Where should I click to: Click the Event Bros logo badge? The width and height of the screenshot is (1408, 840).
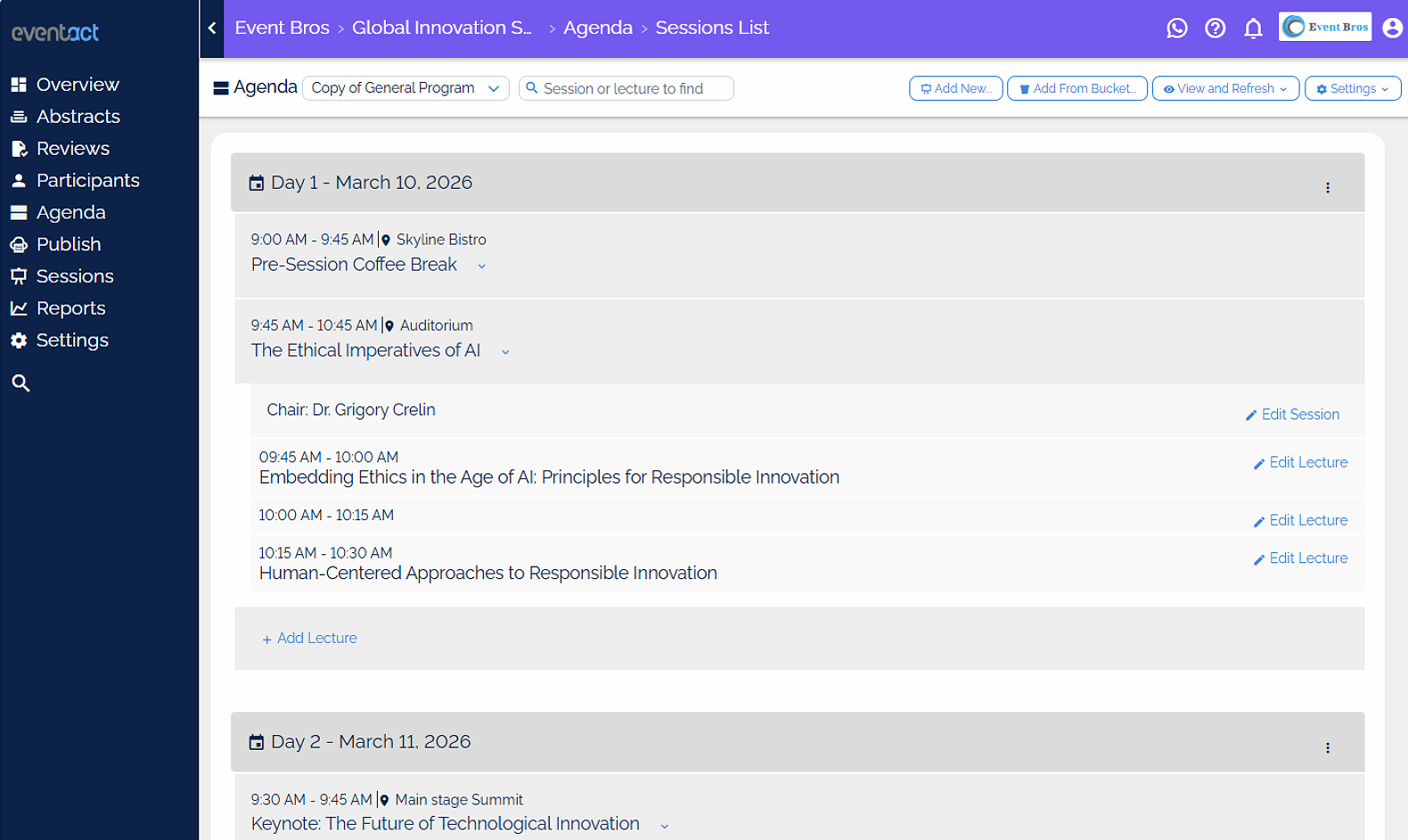(1325, 27)
